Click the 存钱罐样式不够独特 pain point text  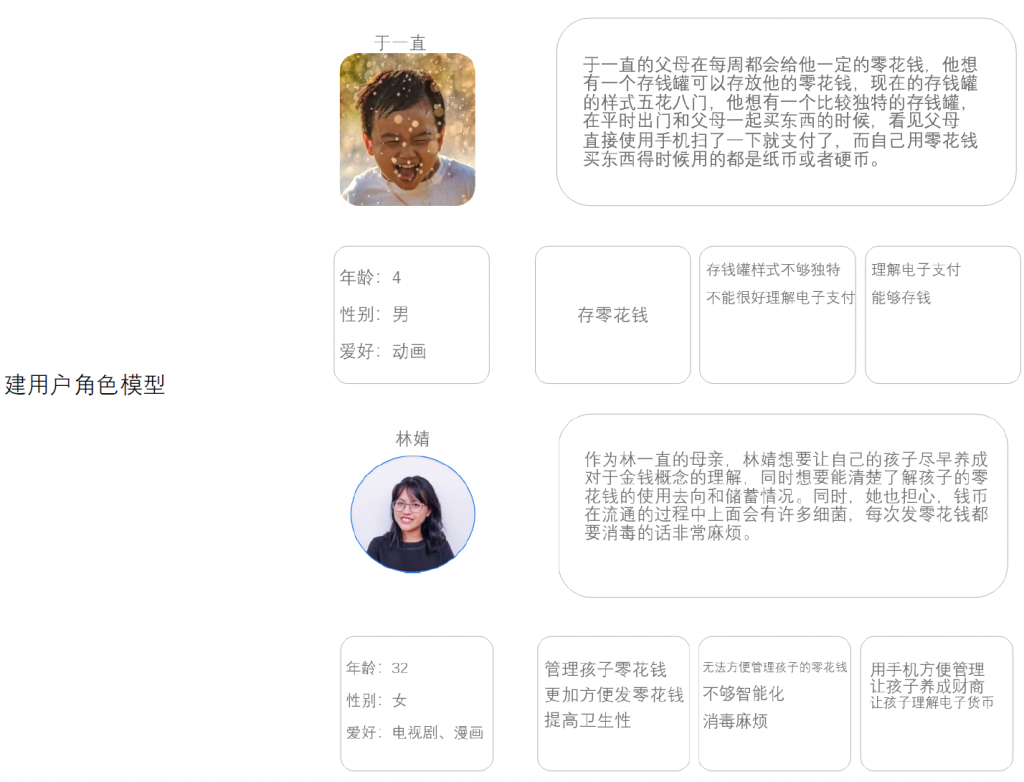tap(773, 270)
